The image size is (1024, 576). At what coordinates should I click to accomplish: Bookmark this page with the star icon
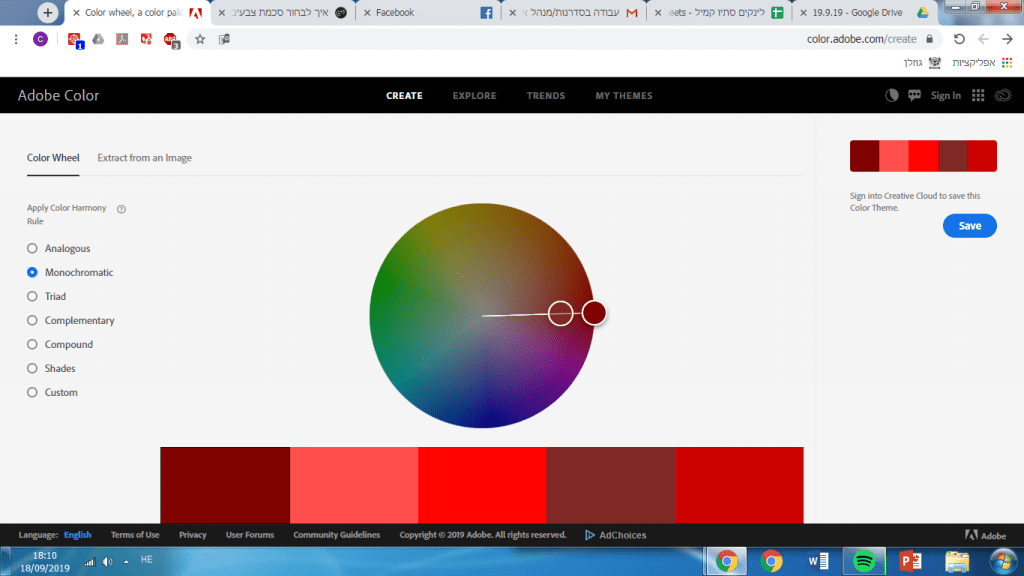(x=200, y=39)
